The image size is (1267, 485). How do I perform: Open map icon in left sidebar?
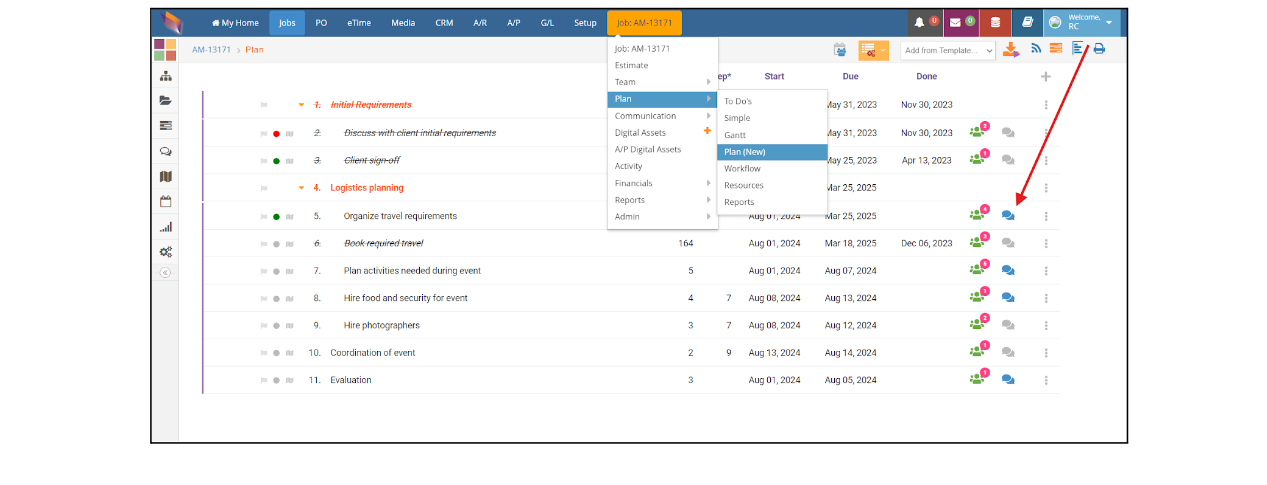pos(165,177)
